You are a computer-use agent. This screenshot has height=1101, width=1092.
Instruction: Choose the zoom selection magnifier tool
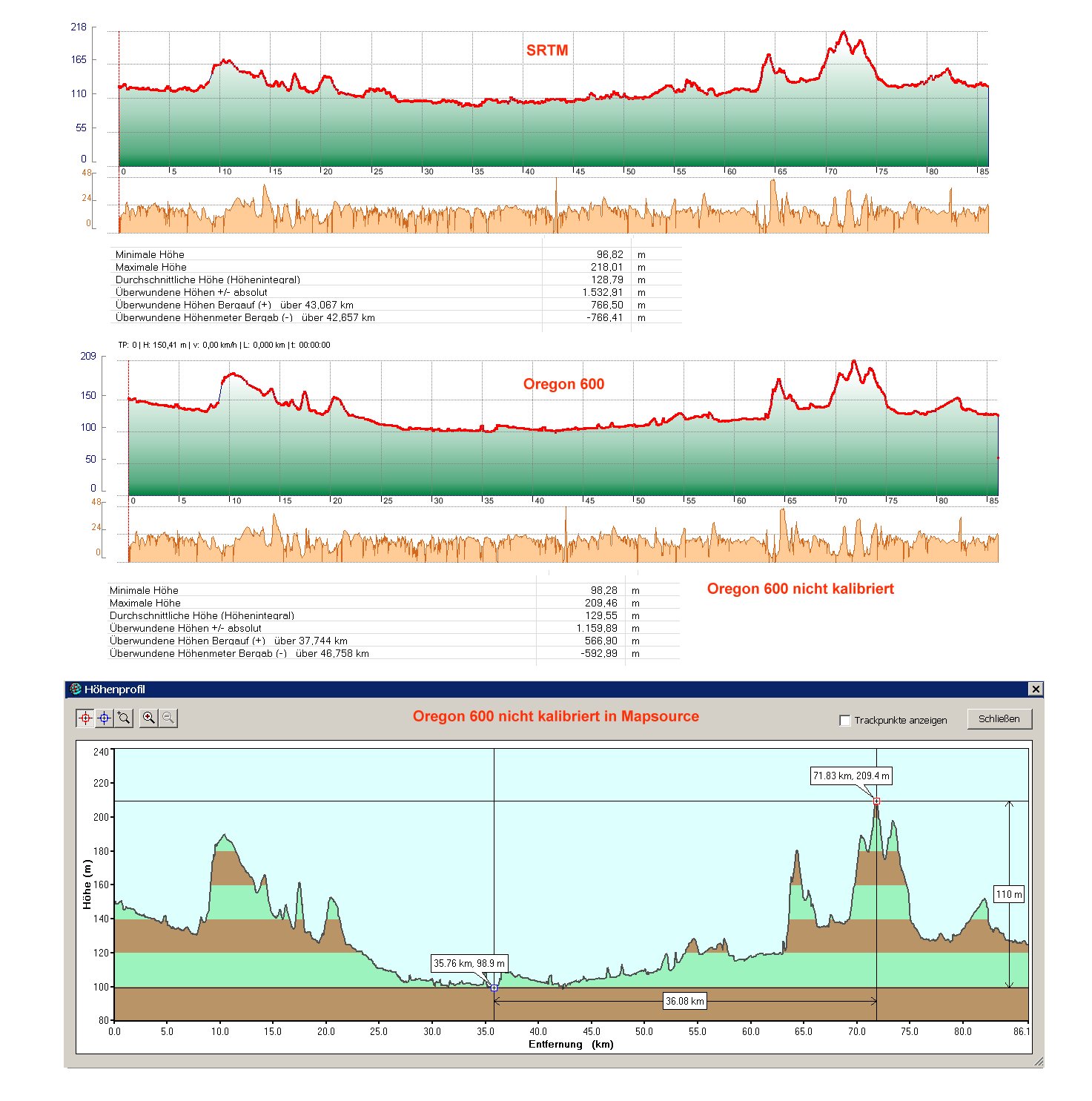(x=124, y=718)
